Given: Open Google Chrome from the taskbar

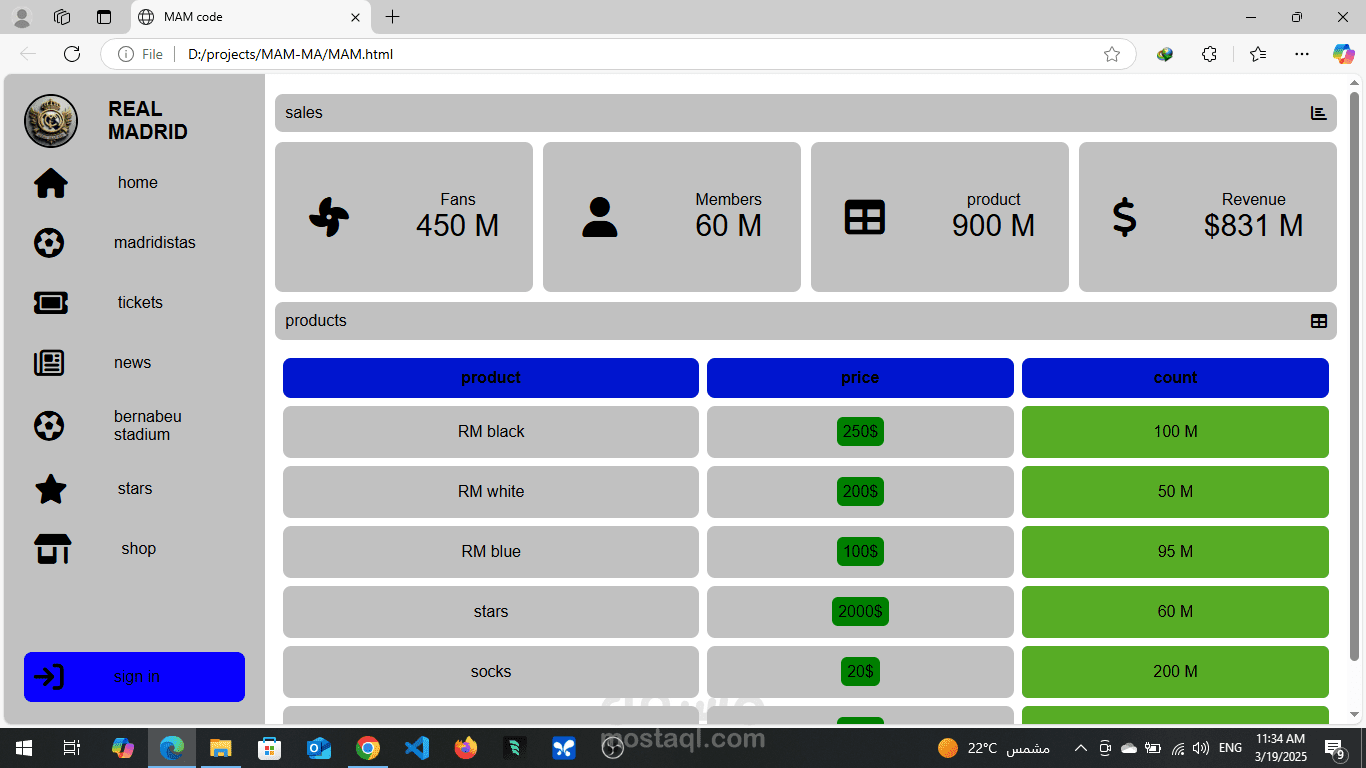Looking at the screenshot, I should tap(368, 748).
